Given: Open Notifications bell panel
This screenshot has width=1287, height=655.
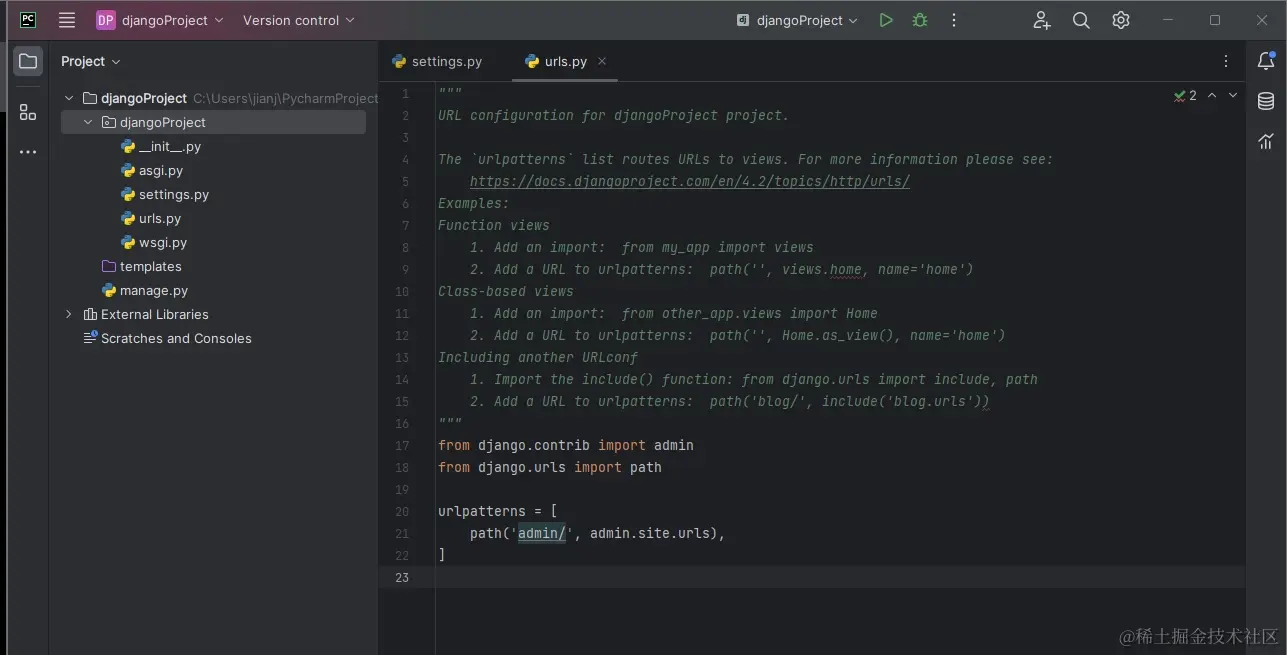Looking at the screenshot, I should coord(1266,61).
